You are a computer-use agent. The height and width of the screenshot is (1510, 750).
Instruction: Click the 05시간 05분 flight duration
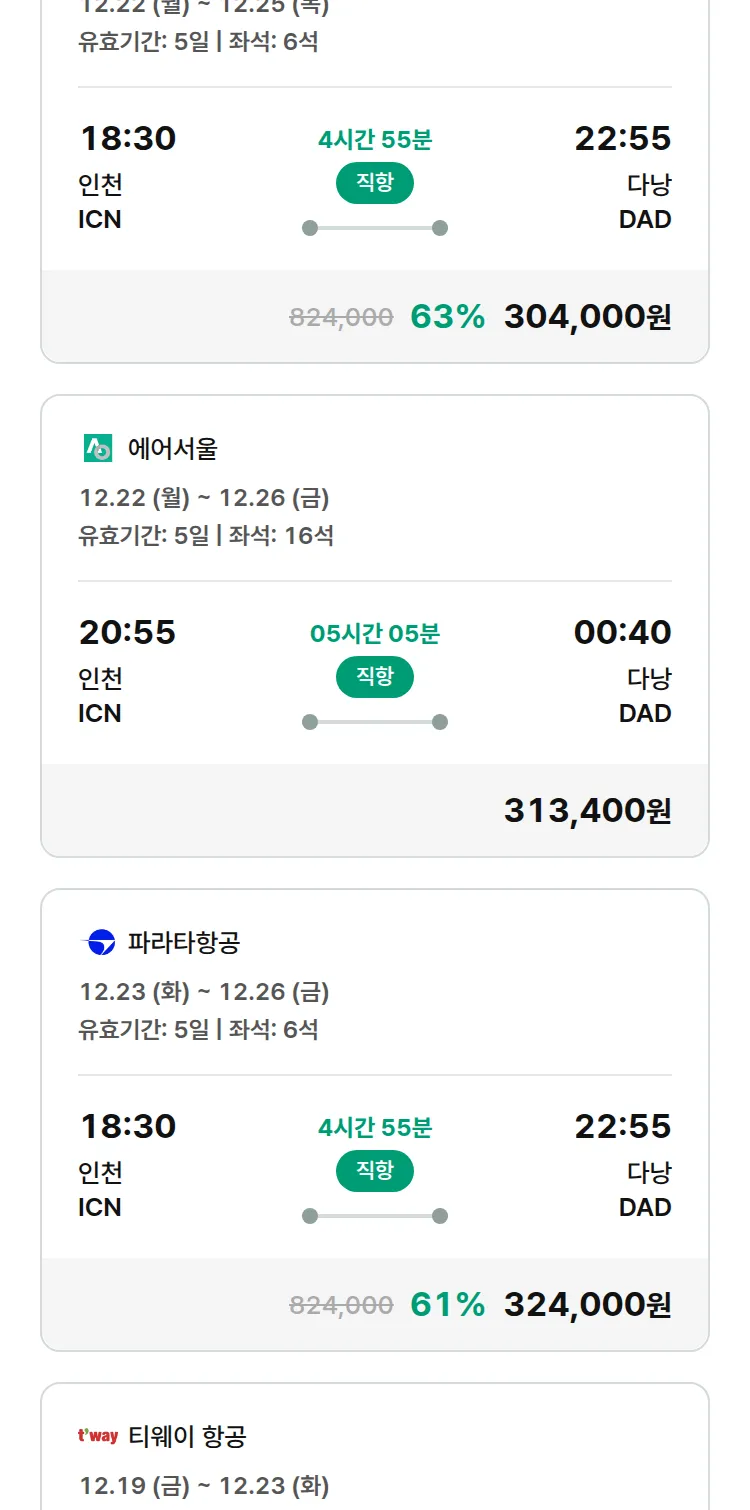pyautogui.click(x=375, y=634)
